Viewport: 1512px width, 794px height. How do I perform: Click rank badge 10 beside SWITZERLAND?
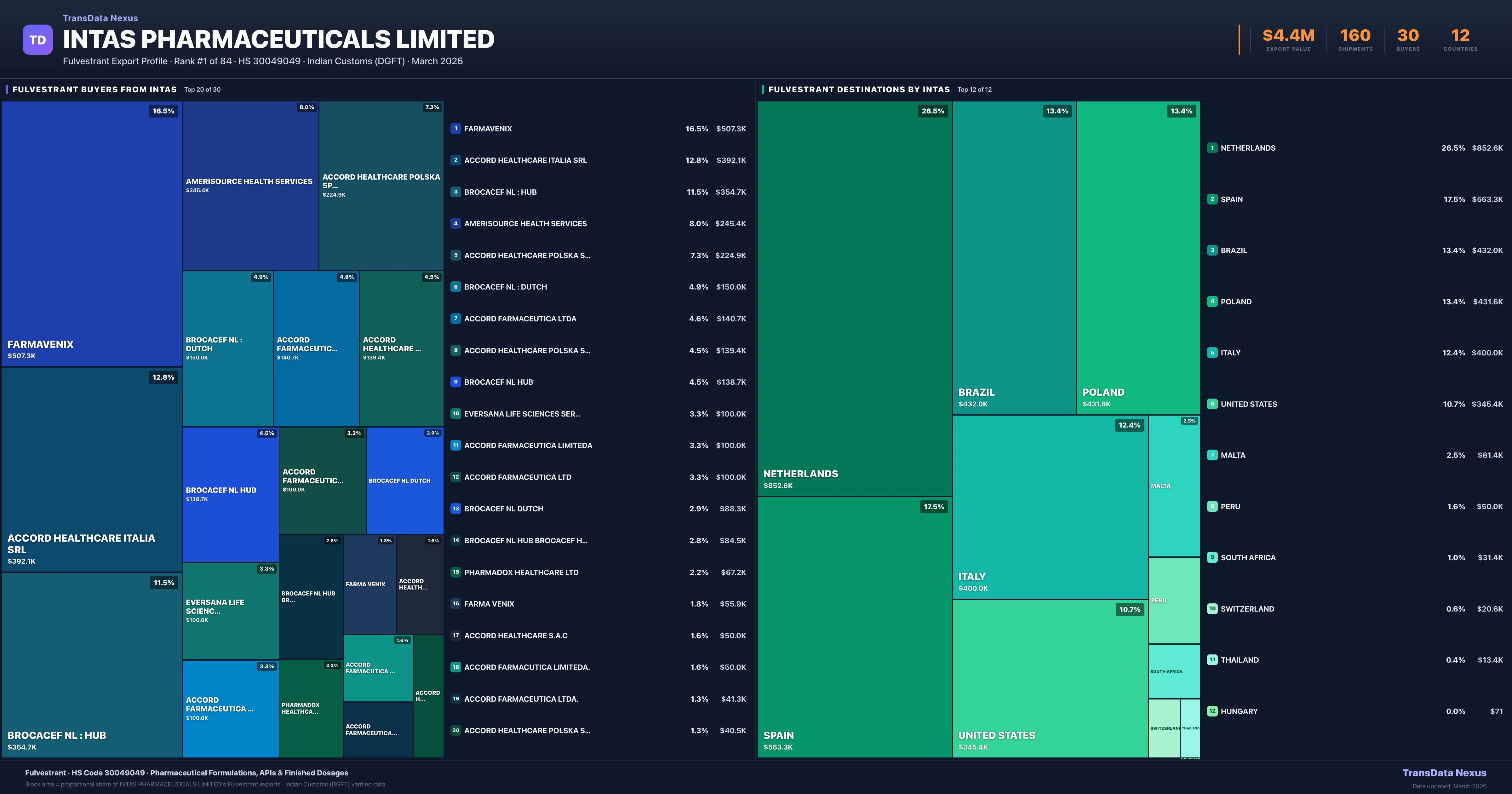point(1212,609)
